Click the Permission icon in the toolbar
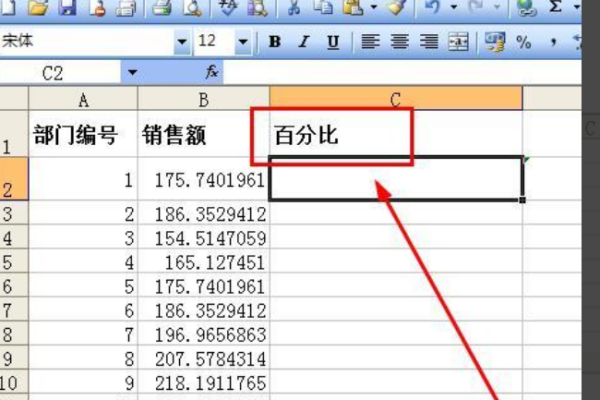The image size is (600, 400). pyautogui.click(x=97, y=7)
